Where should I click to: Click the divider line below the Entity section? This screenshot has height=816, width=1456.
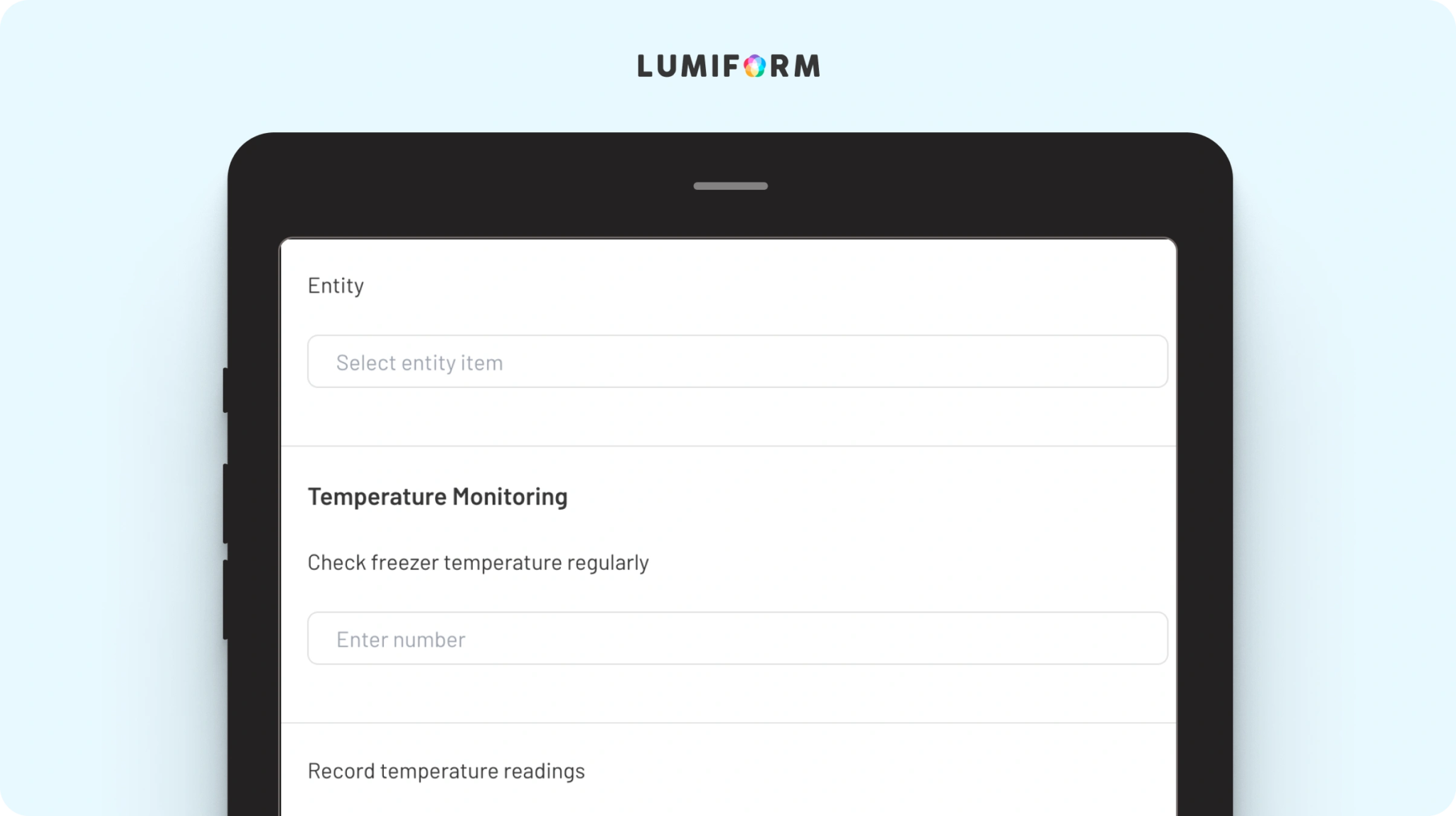pos(728,446)
